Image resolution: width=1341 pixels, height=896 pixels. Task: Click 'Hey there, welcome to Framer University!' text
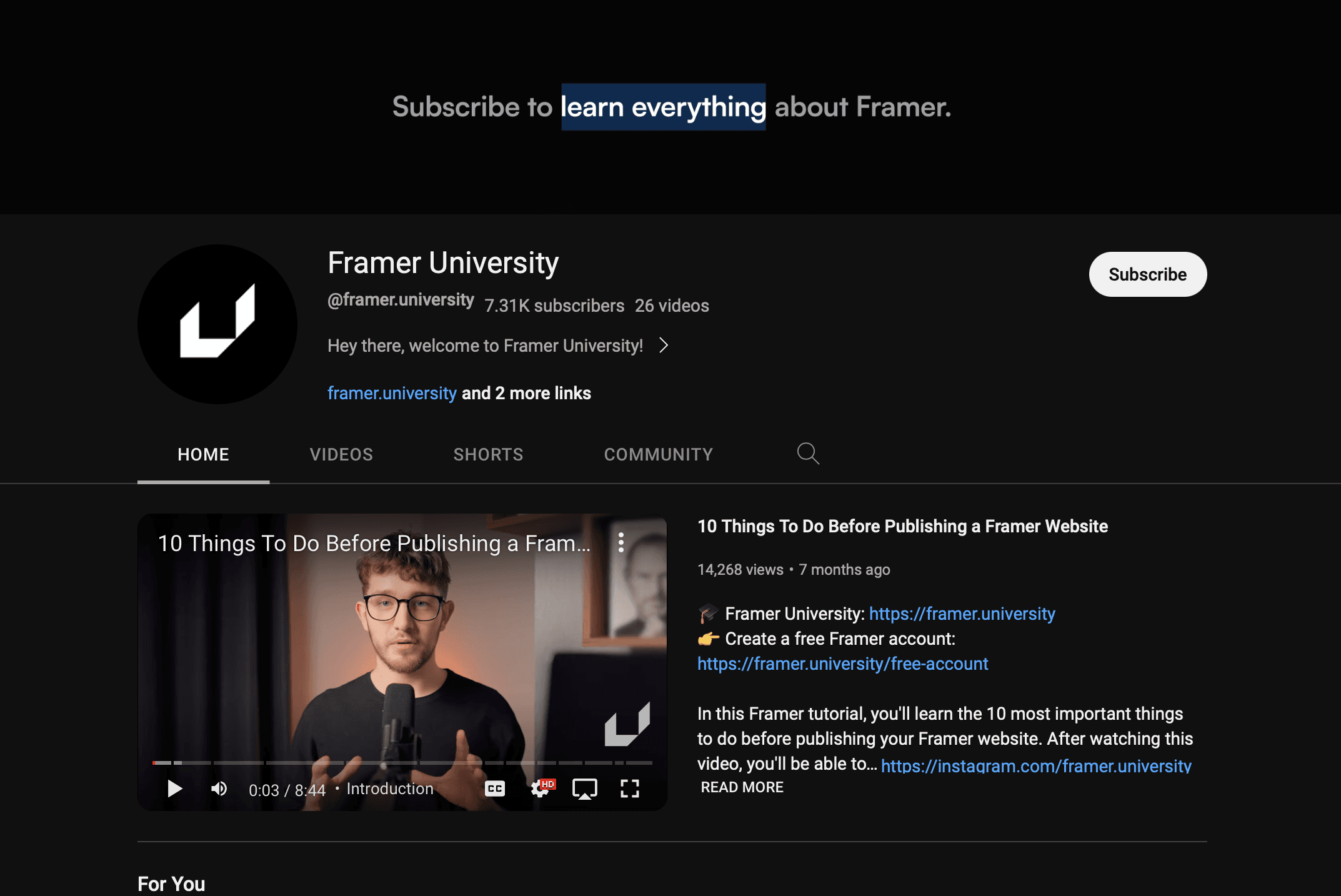click(x=485, y=346)
